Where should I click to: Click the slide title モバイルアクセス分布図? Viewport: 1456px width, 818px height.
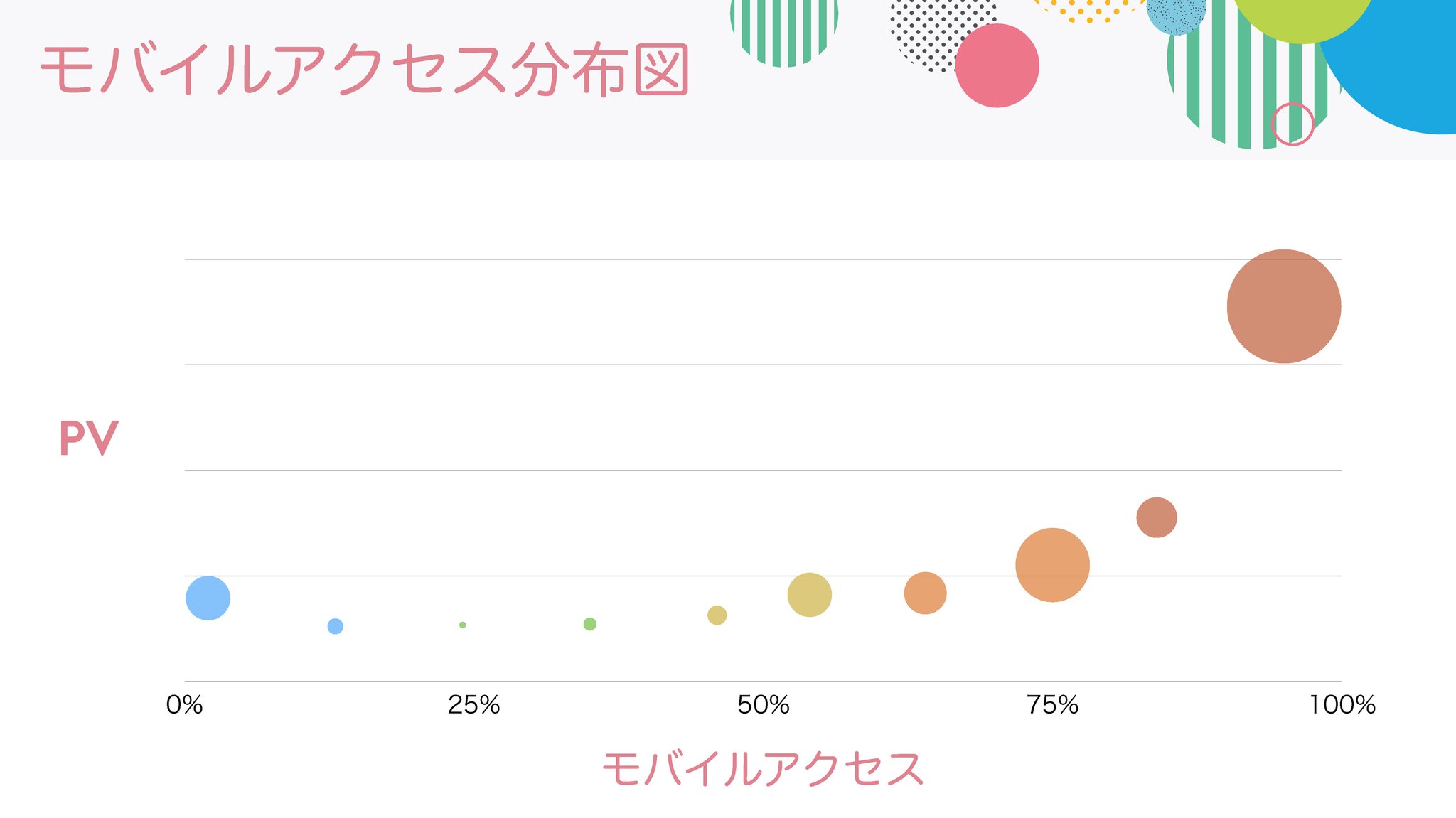[x=364, y=70]
